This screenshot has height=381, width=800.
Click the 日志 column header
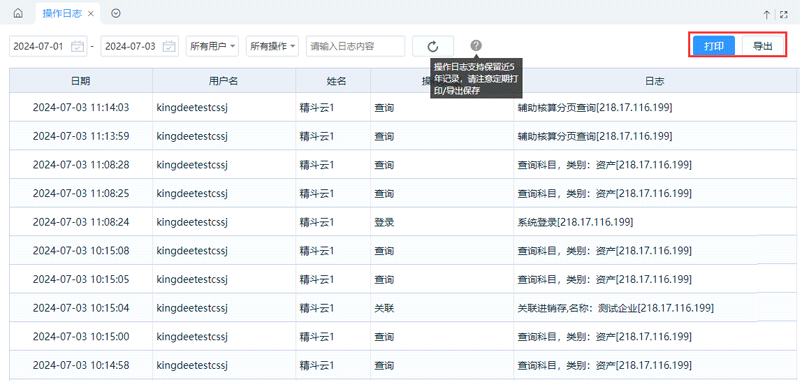(x=655, y=81)
